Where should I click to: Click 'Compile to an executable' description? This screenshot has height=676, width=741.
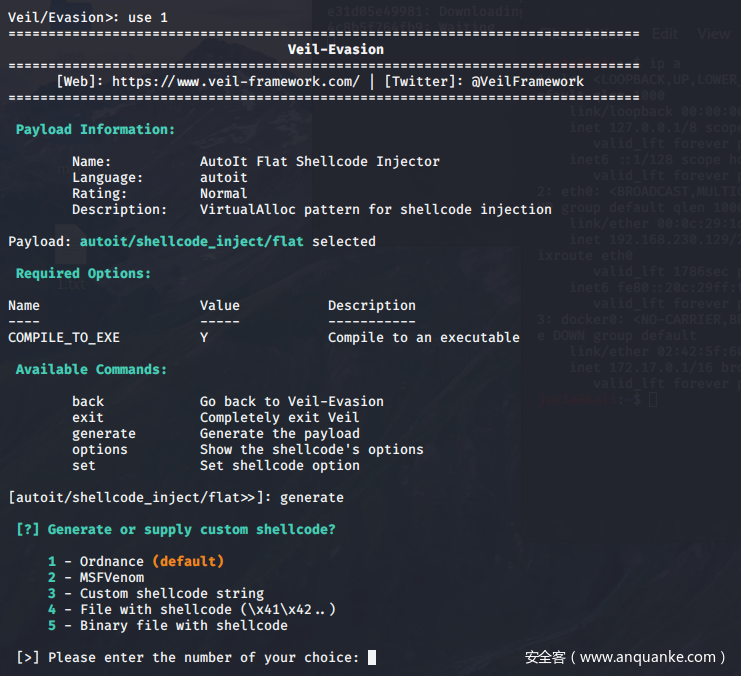(423, 338)
